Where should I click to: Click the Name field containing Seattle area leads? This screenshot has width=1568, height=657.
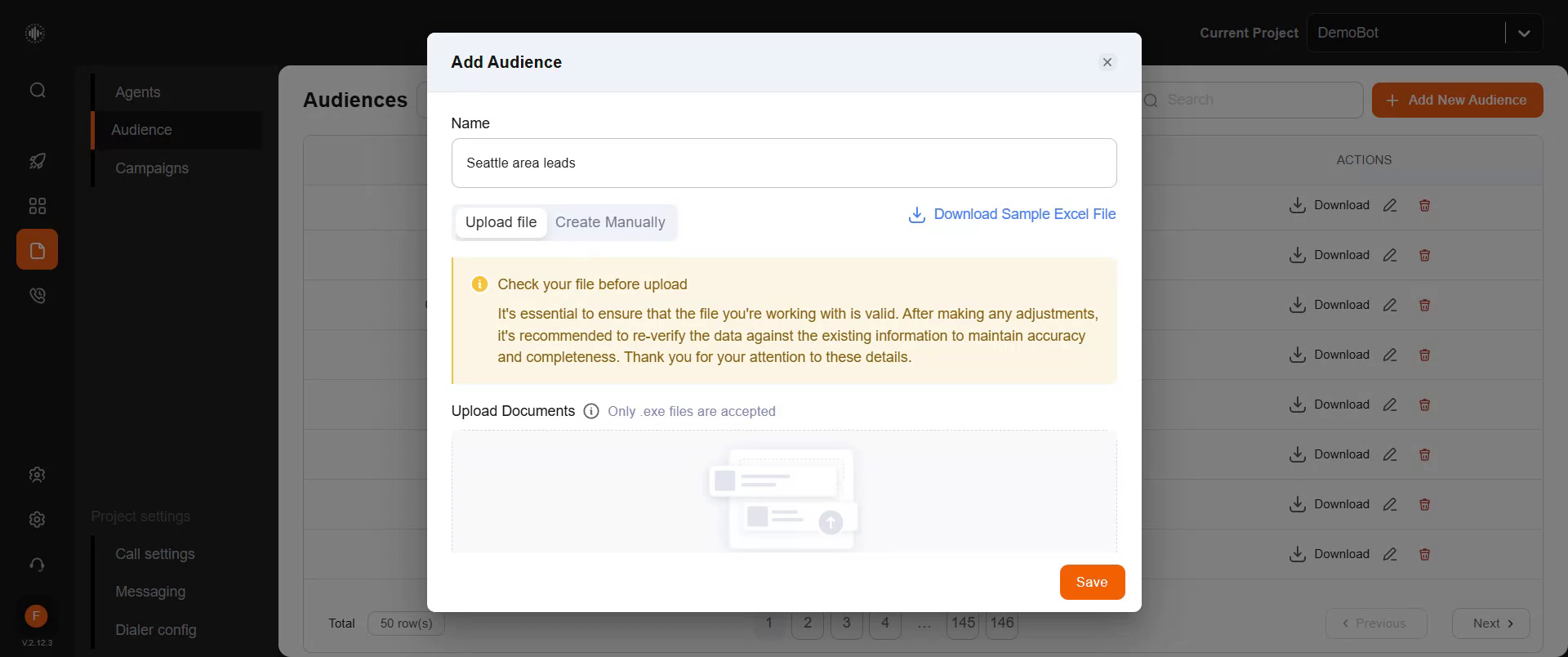pyautogui.click(x=784, y=163)
